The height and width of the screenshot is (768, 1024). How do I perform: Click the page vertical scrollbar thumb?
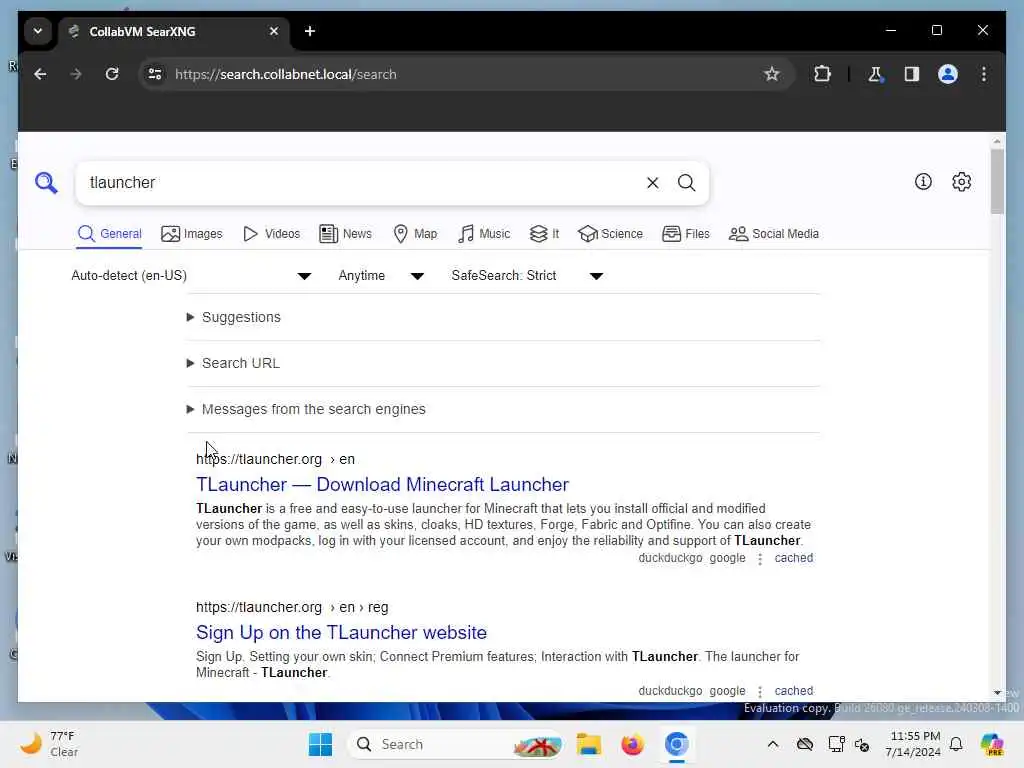997,182
